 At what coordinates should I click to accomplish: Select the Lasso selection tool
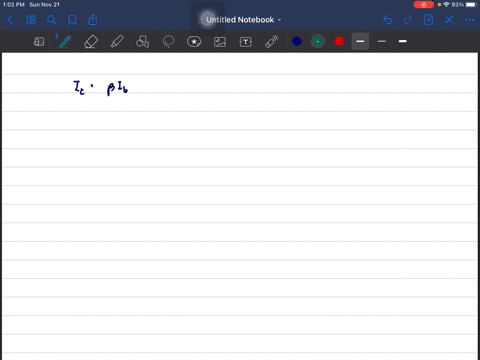(168, 42)
